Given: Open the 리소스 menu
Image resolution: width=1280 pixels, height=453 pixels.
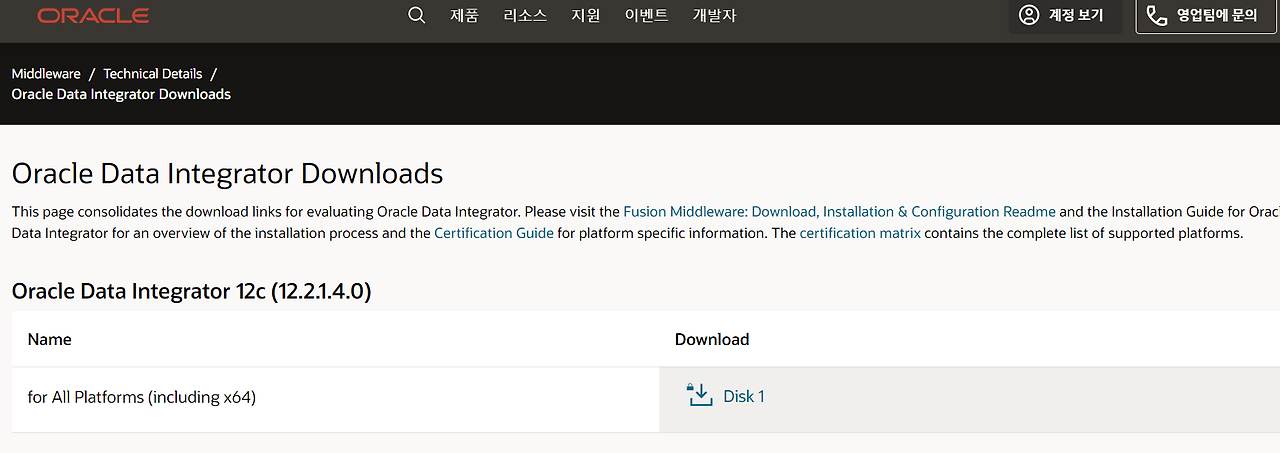Looking at the screenshot, I should [x=525, y=15].
